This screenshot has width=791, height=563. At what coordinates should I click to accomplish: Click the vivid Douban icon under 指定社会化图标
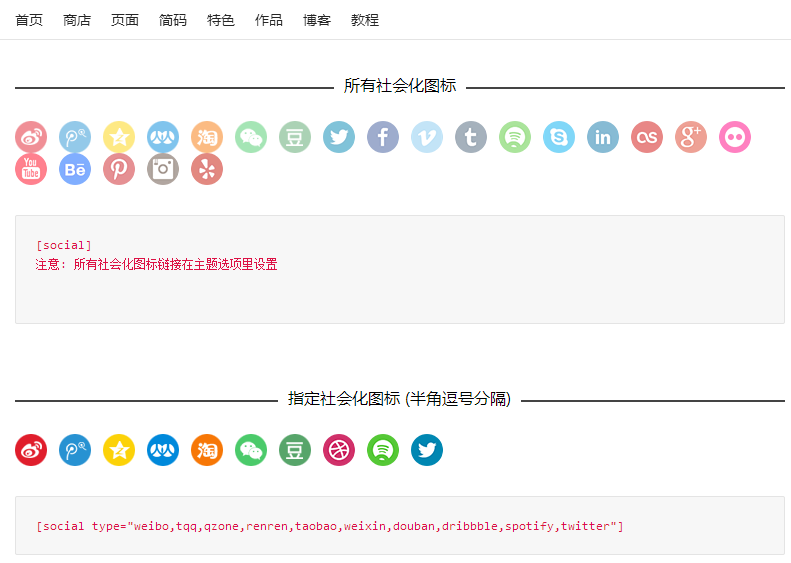pos(295,450)
